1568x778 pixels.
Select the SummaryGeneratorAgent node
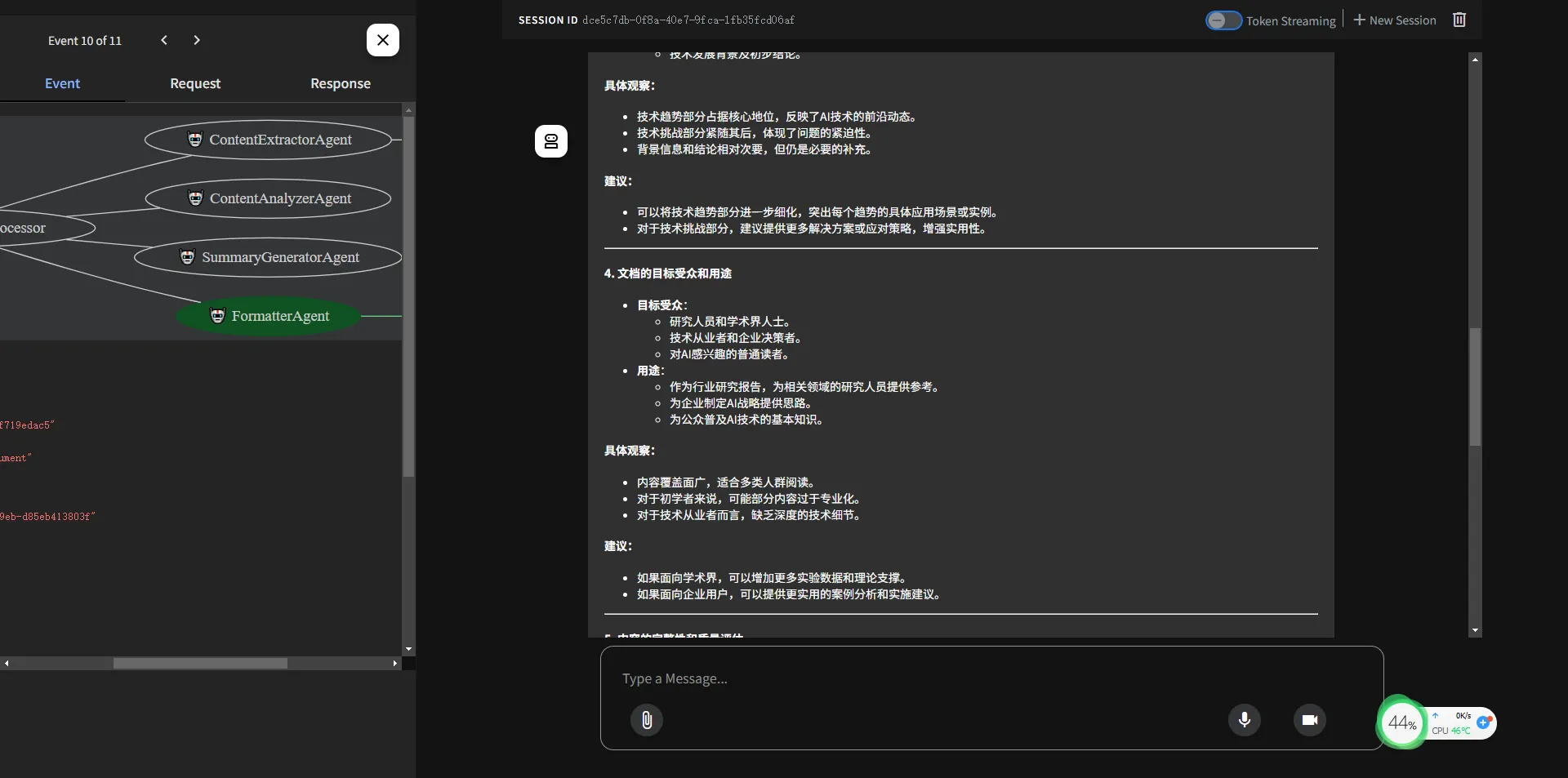coord(268,257)
